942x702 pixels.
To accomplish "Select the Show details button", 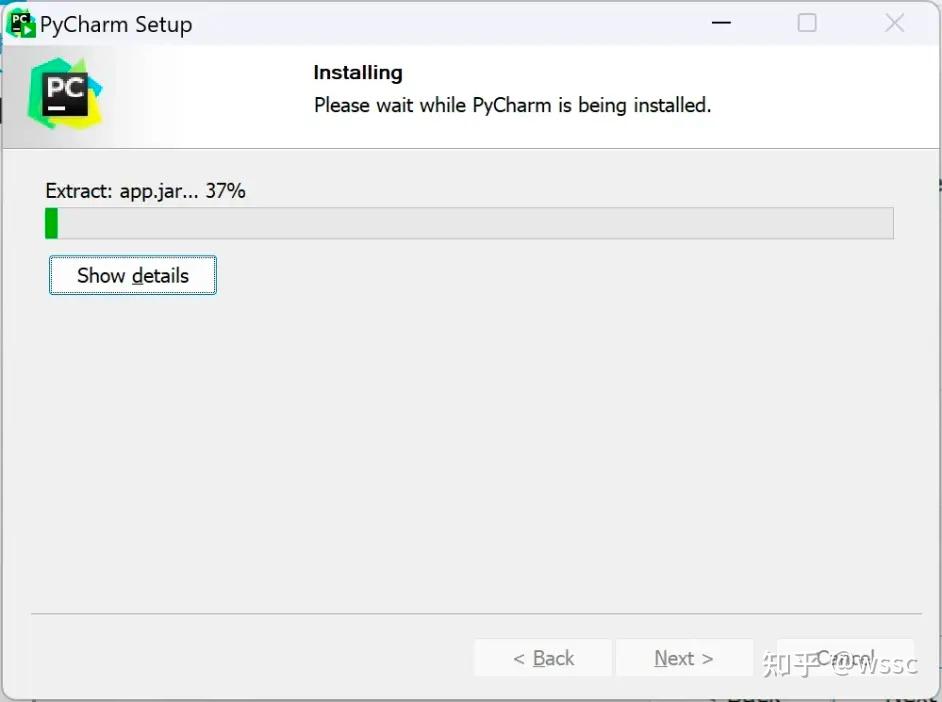I will click(132, 275).
